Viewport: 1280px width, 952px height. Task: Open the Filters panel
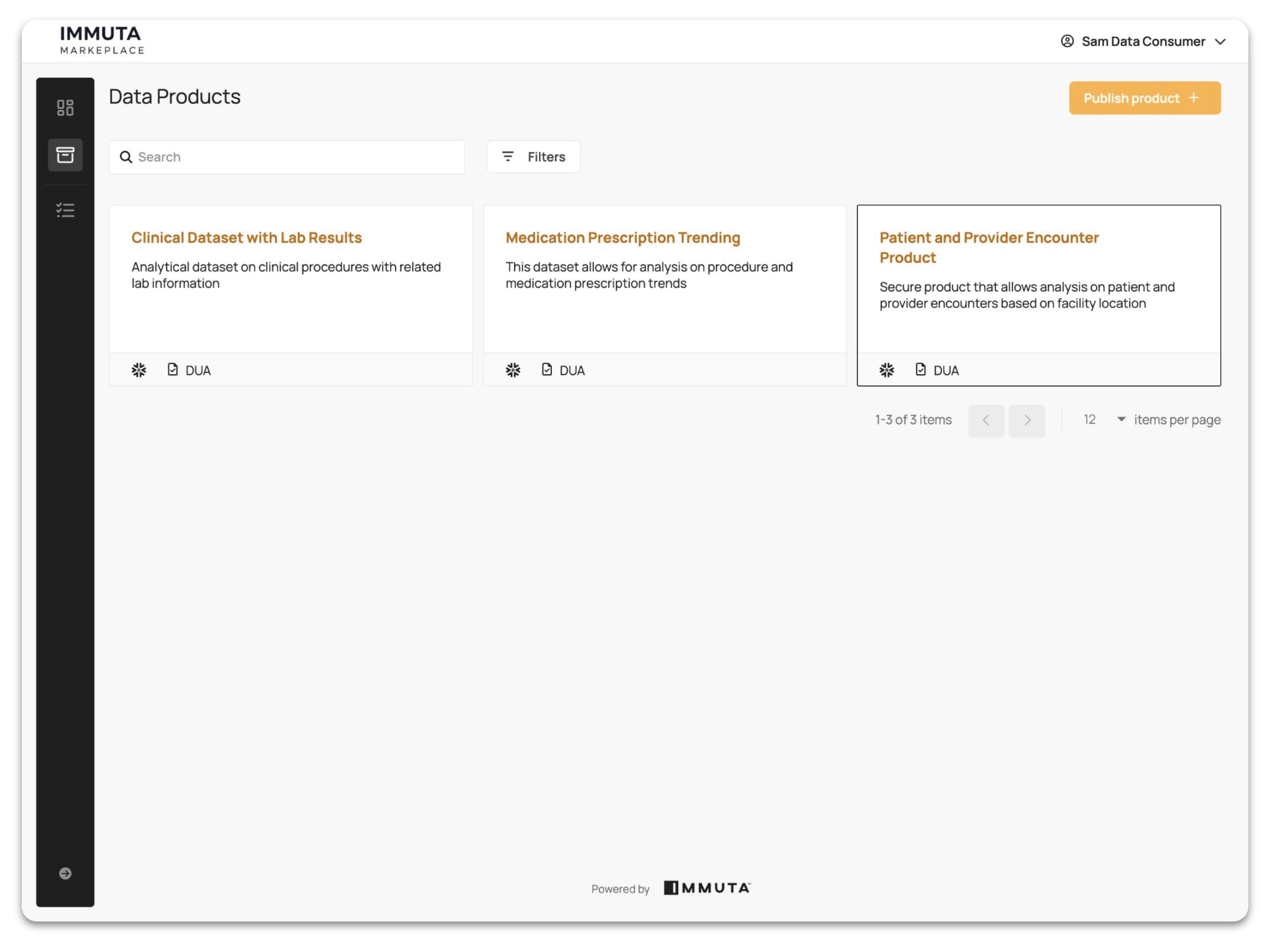533,157
